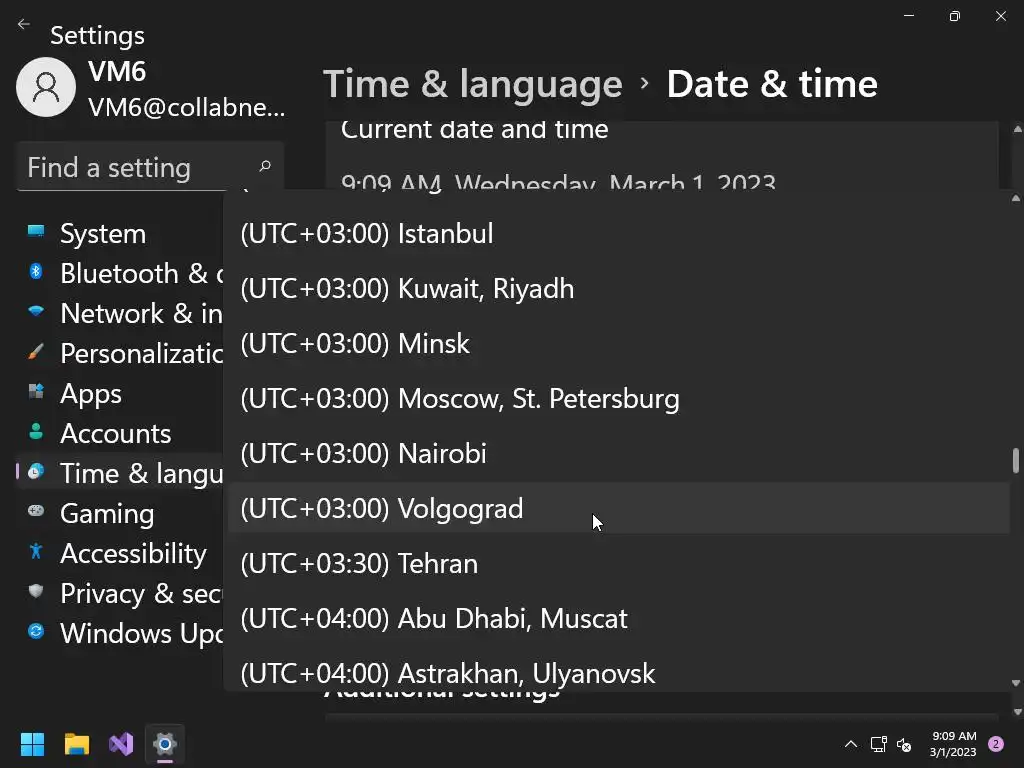
Task: Click the Settings back arrow
Action: (x=24, y=25)
